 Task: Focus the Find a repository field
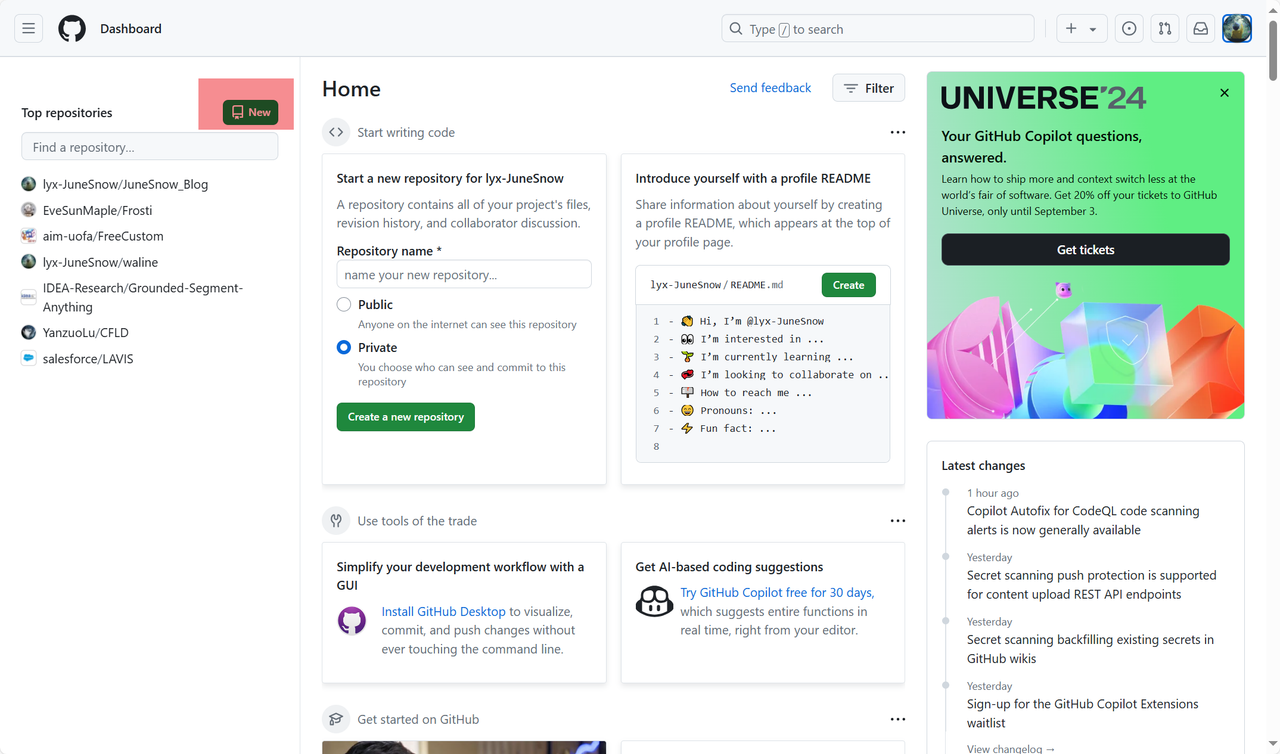pos(150,147)
